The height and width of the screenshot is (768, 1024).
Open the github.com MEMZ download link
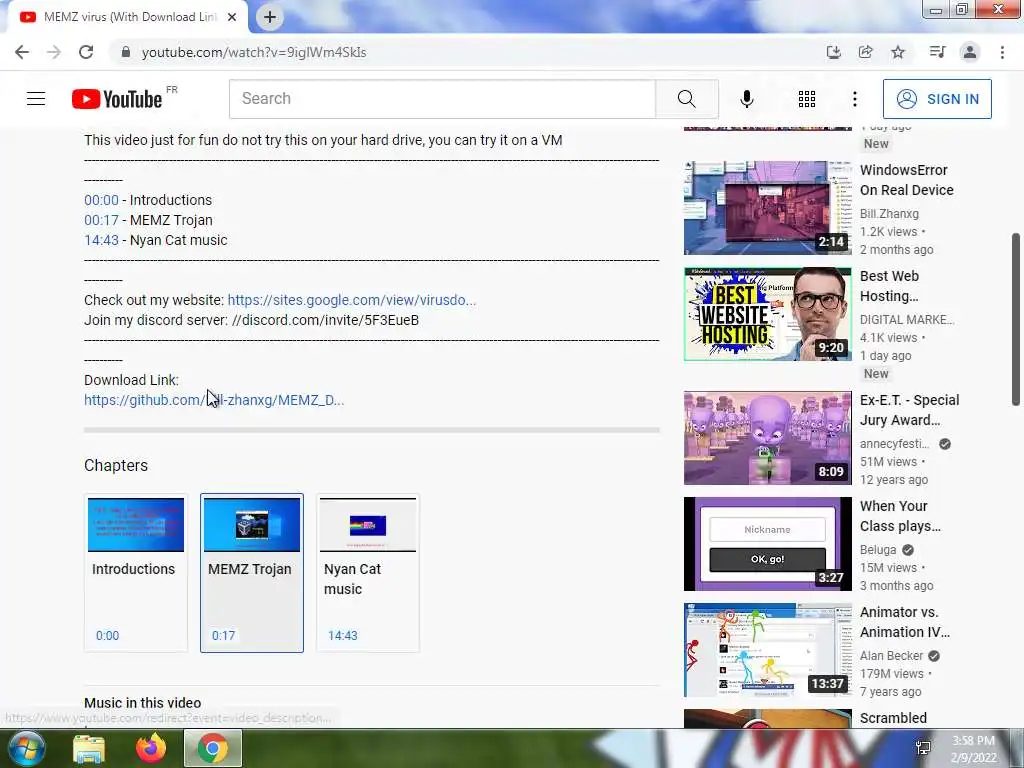[x=214, y=400]
